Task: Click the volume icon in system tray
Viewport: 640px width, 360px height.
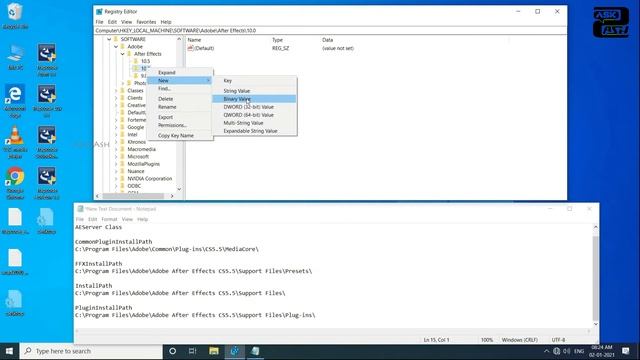Action: point(567,351)
